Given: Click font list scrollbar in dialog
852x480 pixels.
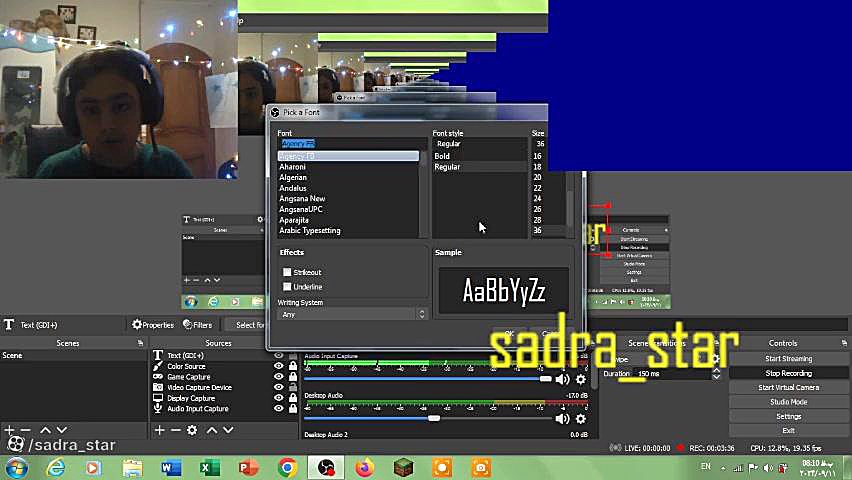Looking at the screenshot, I should [x=423, y=195].
